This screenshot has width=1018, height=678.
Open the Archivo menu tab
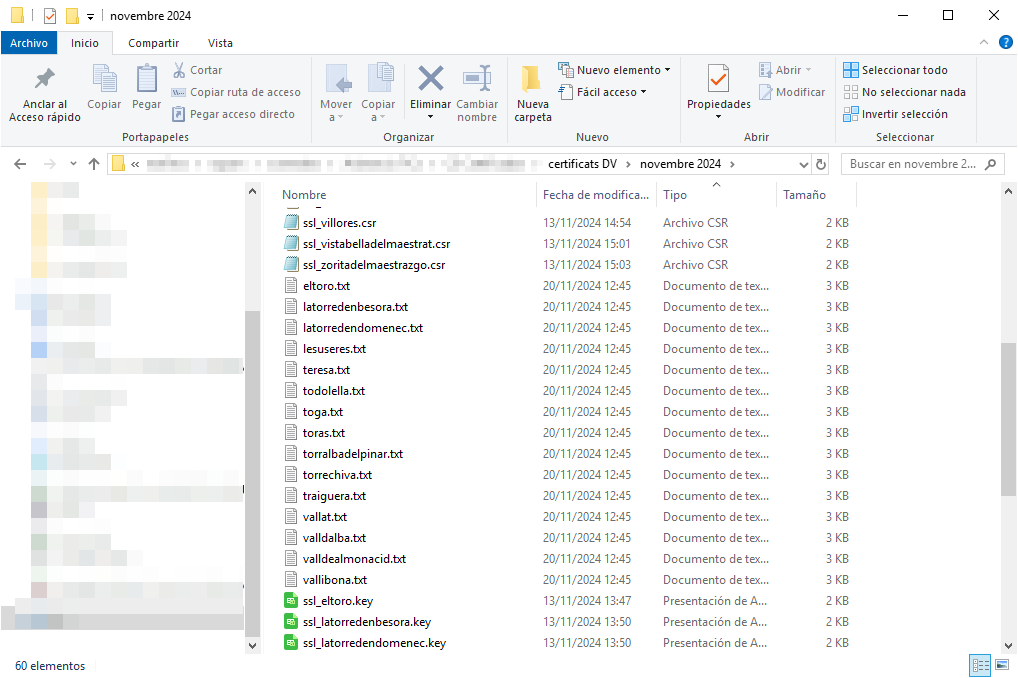click(x=29, y=43)
